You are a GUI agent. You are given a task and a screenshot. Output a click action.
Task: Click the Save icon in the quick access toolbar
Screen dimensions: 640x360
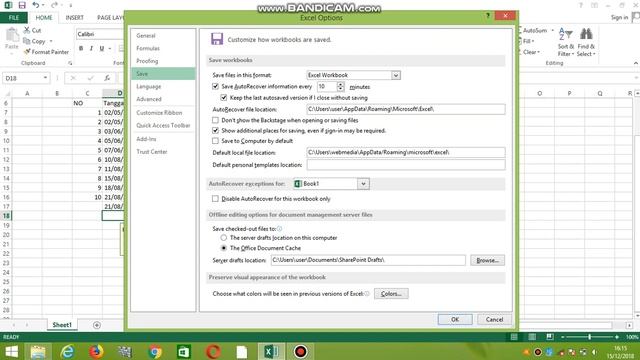point(22,5)
